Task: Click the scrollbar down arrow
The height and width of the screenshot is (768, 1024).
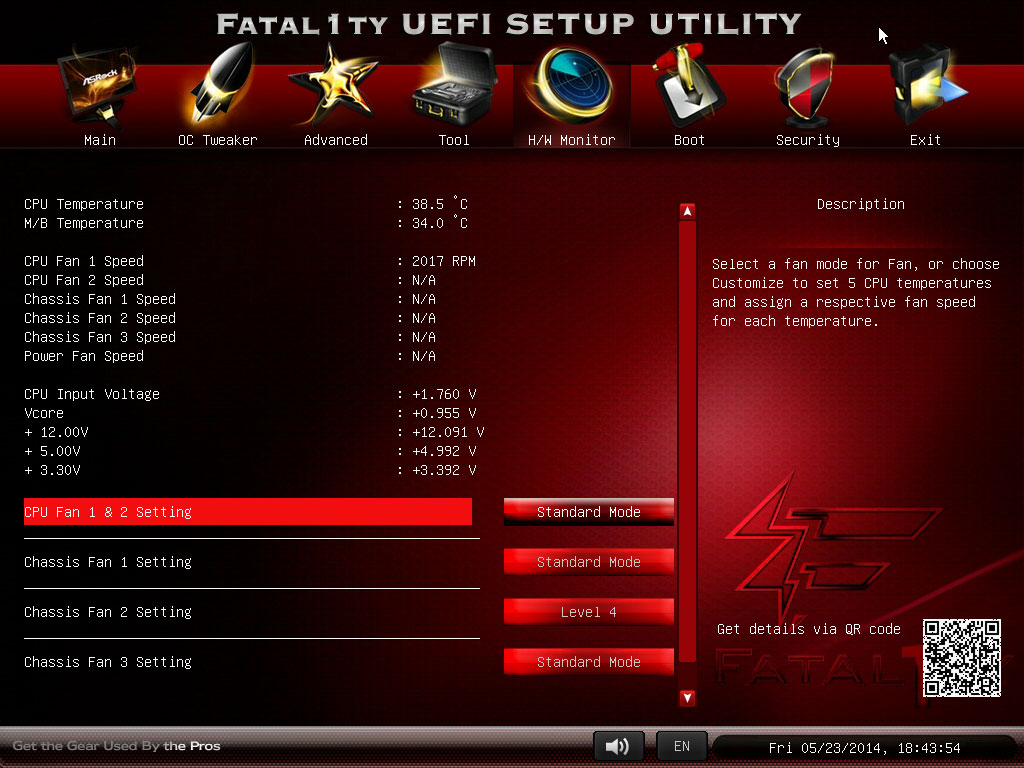Action: (687, 697)
